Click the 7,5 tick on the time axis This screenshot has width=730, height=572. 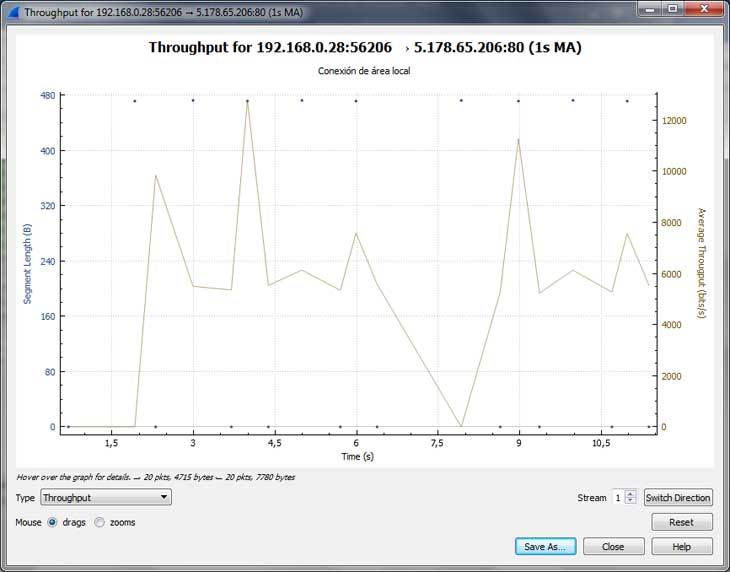click(437, 443)
